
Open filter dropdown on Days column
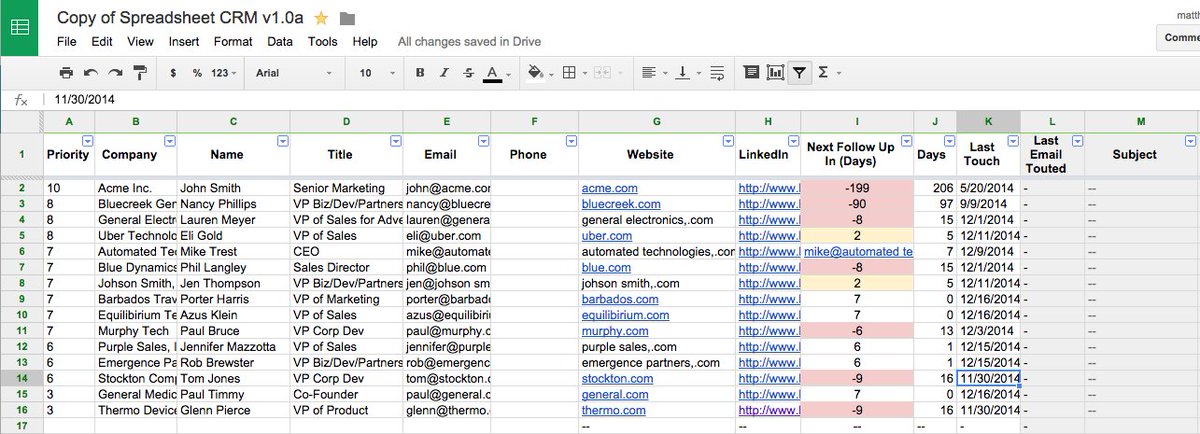click(x=949, y=141)
